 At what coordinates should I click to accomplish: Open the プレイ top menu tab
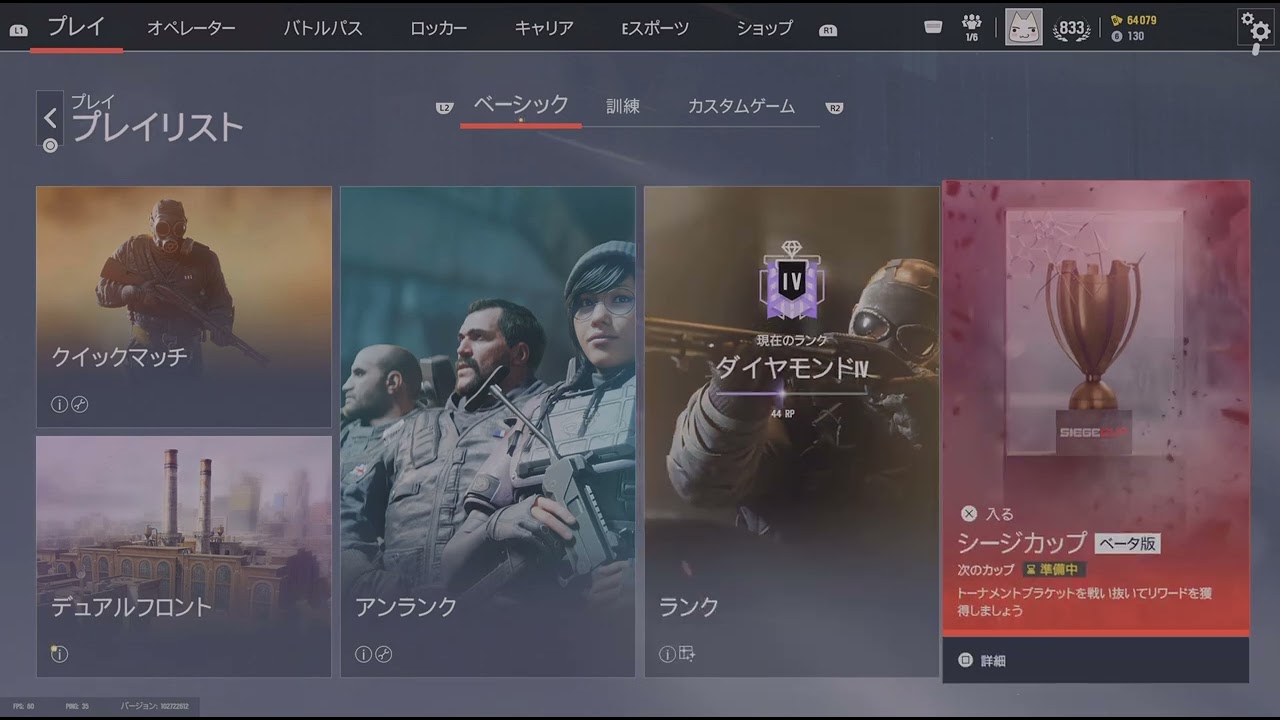click(76, 27)
